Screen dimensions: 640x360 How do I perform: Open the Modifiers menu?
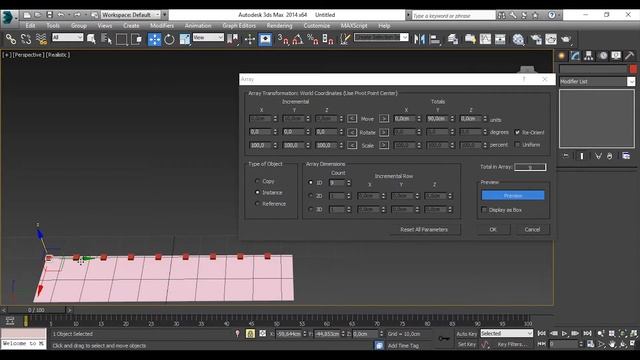[x=162, y=25]
